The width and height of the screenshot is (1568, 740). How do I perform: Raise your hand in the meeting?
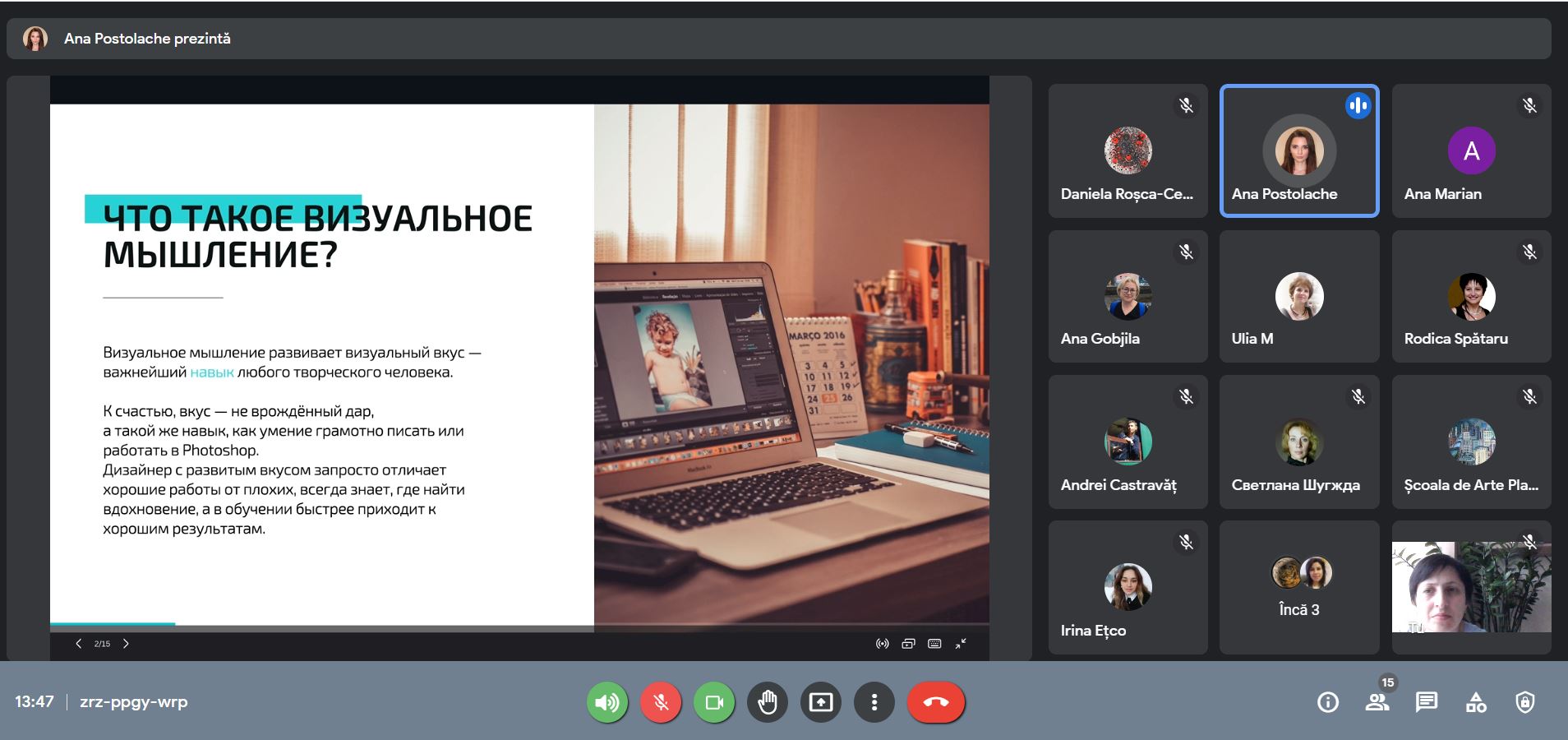(768, 702)
